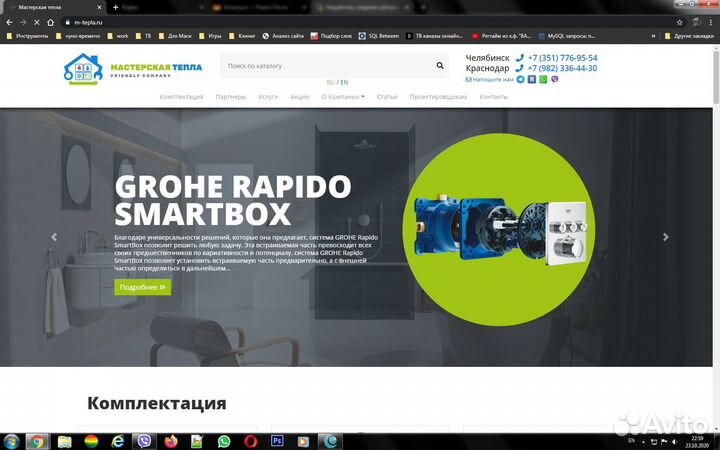Viewport: 720px width, 450px height.
Task: Open the Клининг bookmarks folder
Action: coord(242,36)
